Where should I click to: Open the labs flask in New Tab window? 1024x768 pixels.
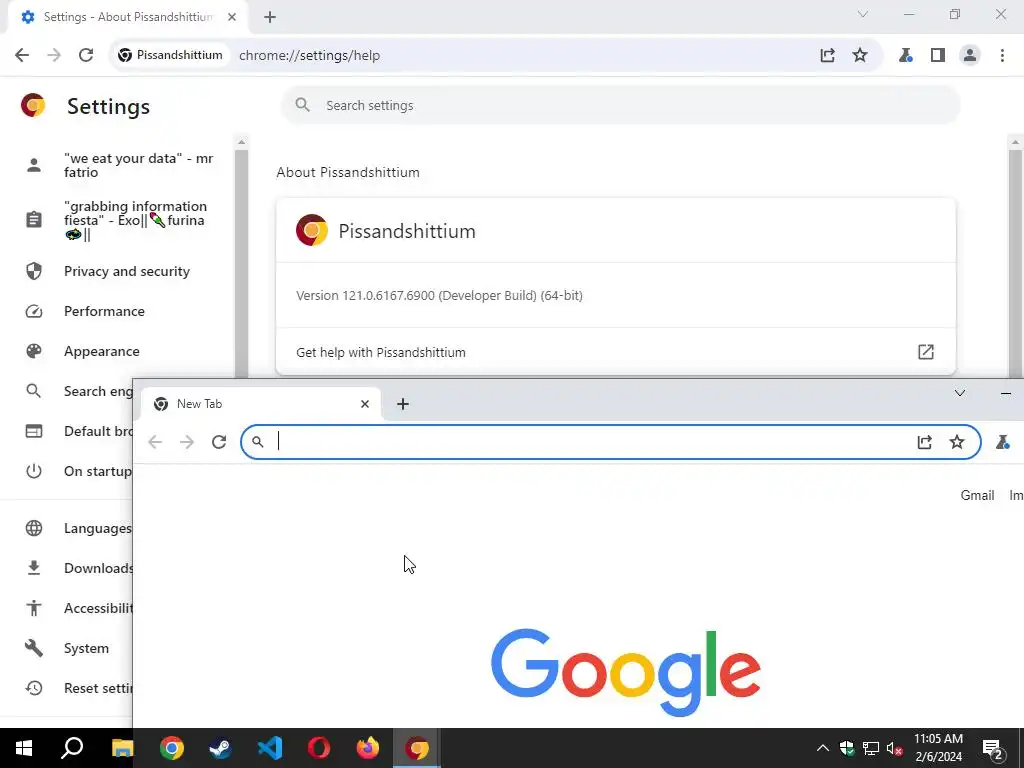click(x=1002, y=442)
